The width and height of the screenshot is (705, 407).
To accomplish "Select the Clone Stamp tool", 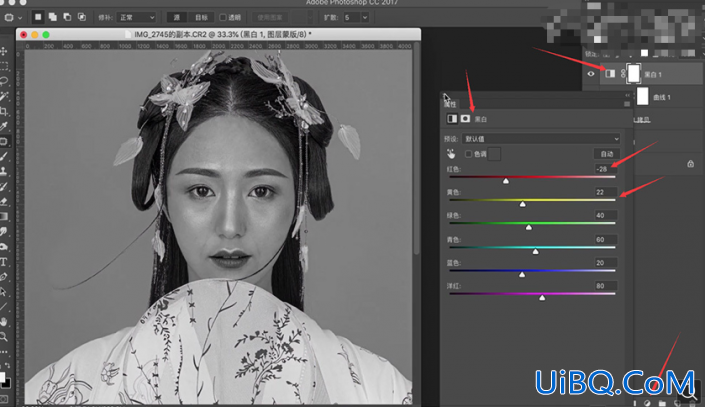I will click(x=4, y=171).
